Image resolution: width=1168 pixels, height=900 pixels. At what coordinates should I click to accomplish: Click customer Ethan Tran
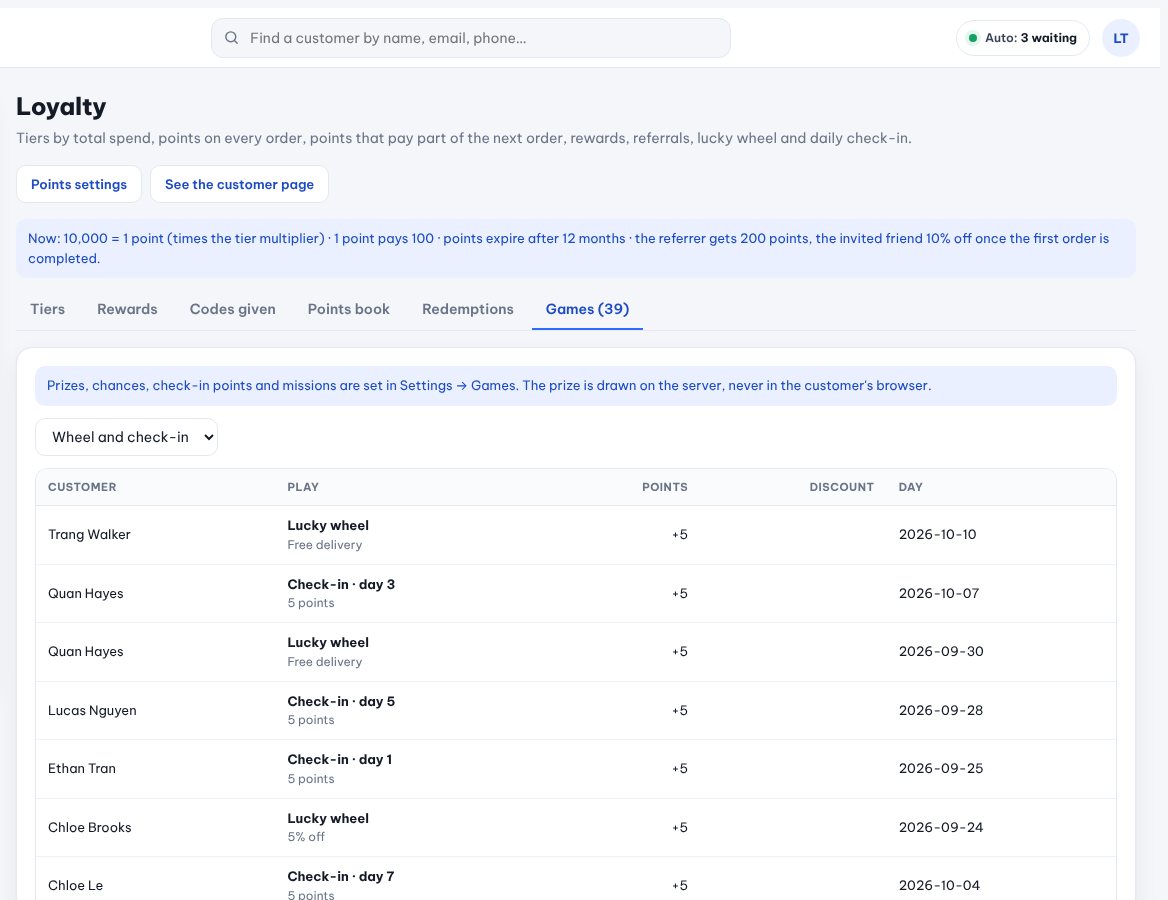pos(82,768)
